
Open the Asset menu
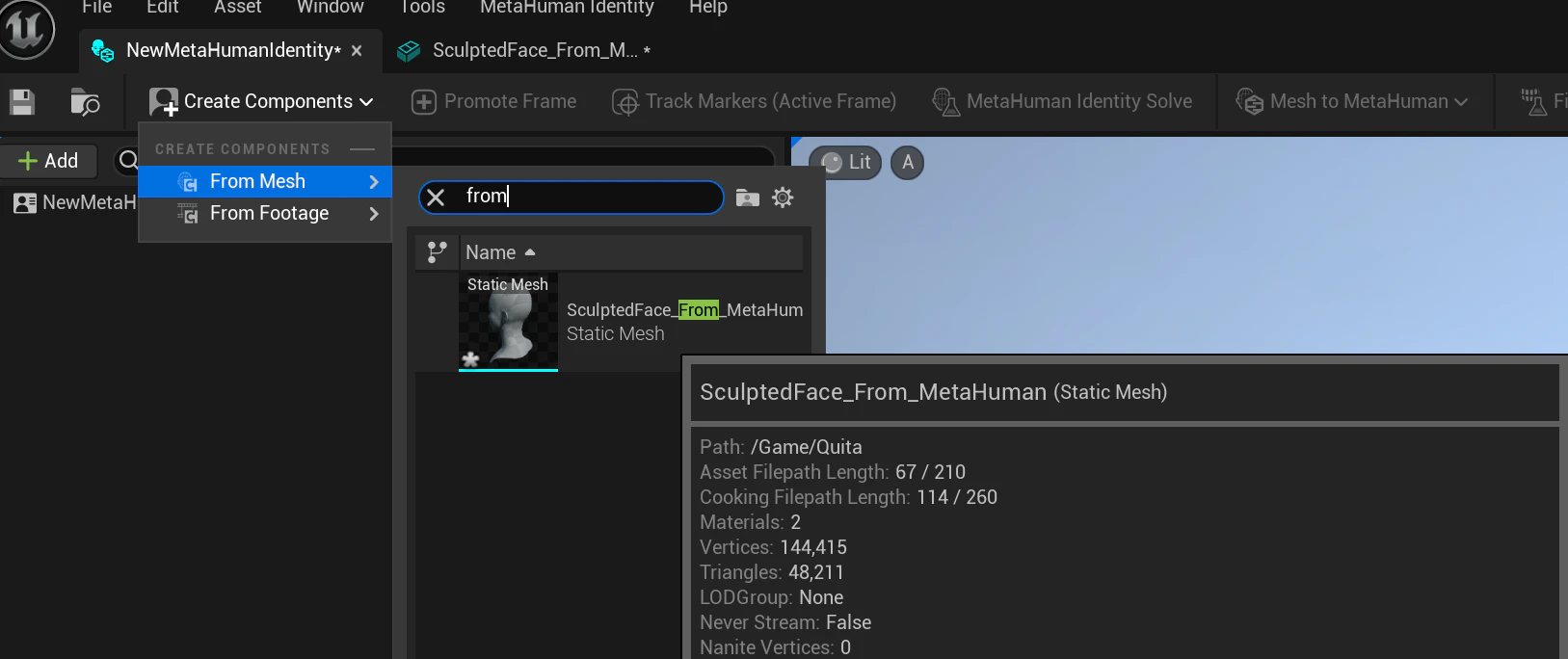[238, 8]
